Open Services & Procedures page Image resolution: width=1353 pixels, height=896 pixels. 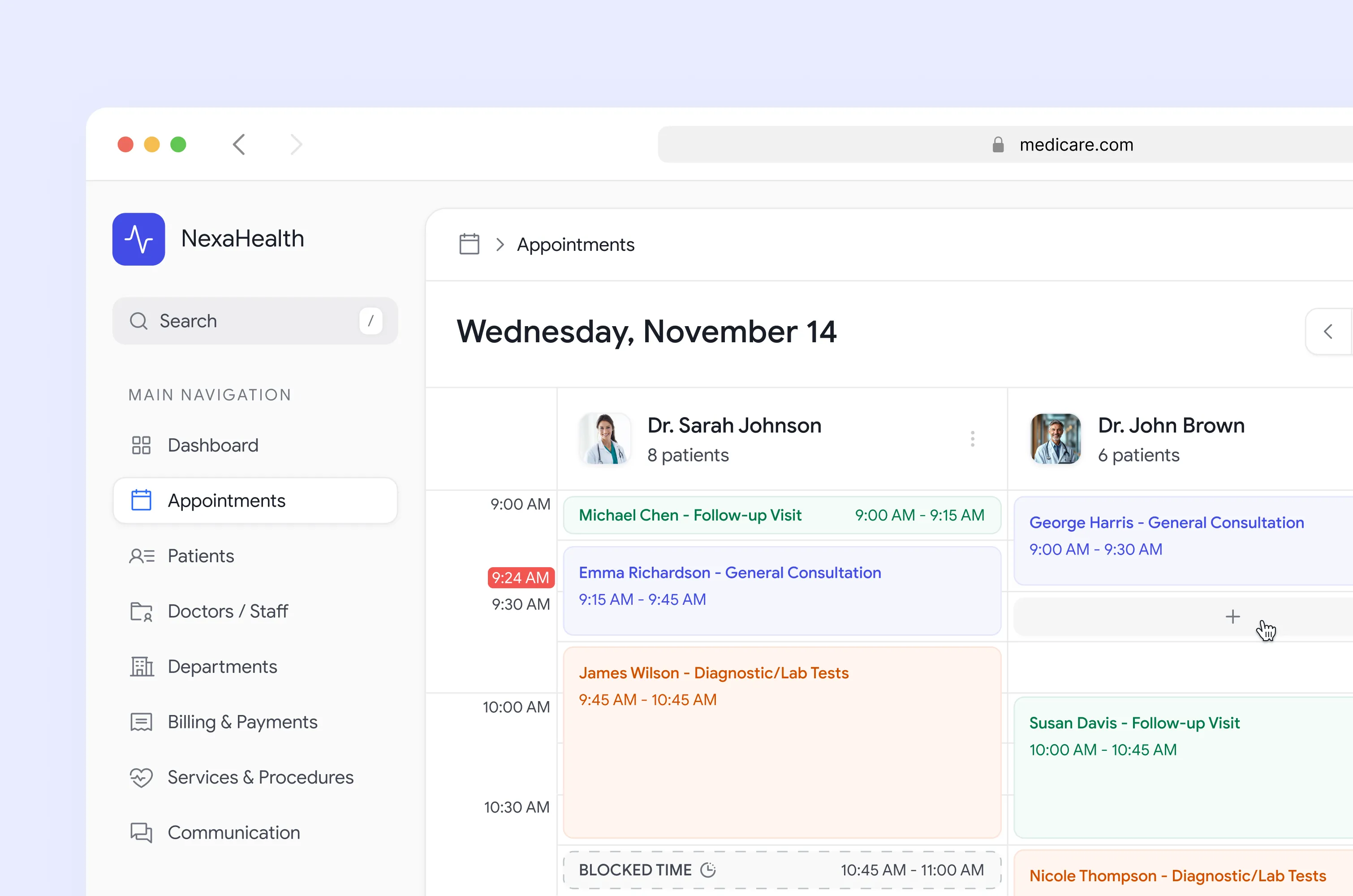pyautogui.click(x=260, y=777)
